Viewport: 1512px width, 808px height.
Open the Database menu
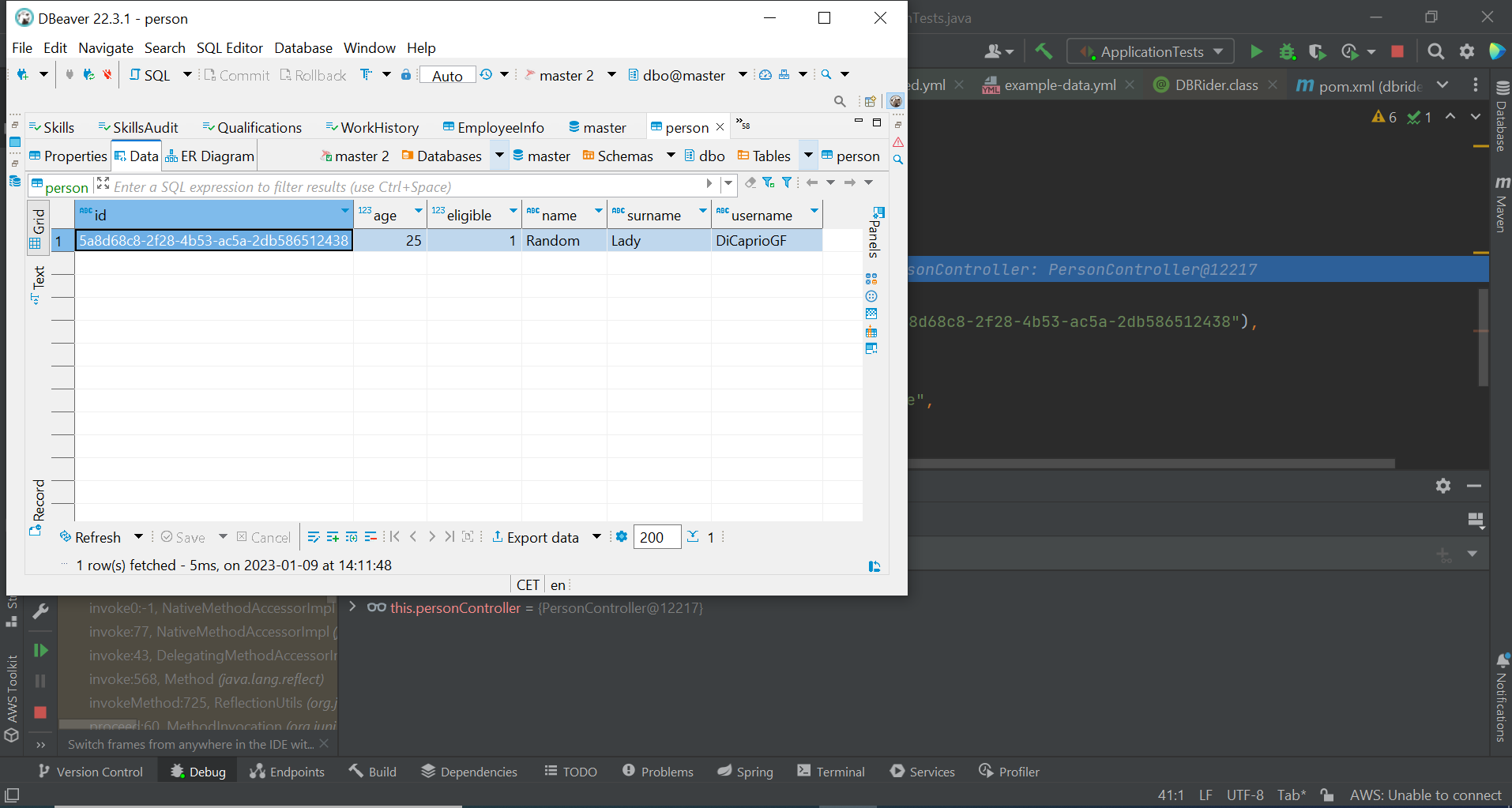coord(303,48)
